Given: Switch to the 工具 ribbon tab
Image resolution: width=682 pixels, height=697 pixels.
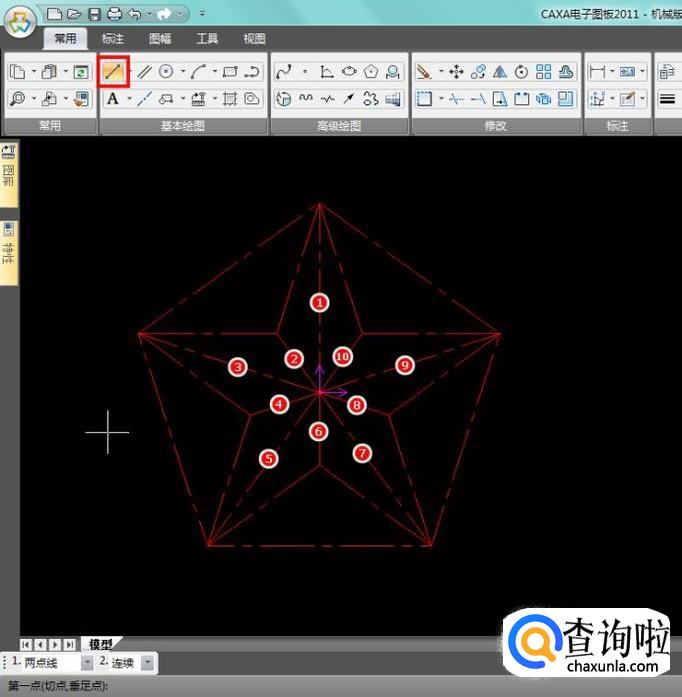Looking at the screenshot, I should tap(207, 39).
